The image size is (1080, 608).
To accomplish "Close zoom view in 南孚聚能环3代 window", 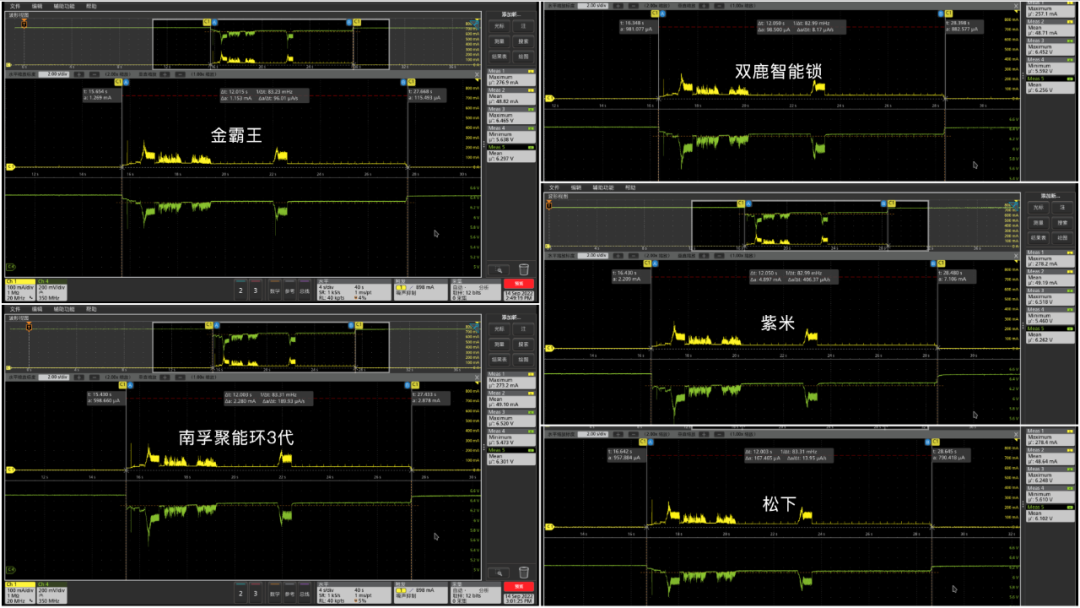I will click(477, 377).
